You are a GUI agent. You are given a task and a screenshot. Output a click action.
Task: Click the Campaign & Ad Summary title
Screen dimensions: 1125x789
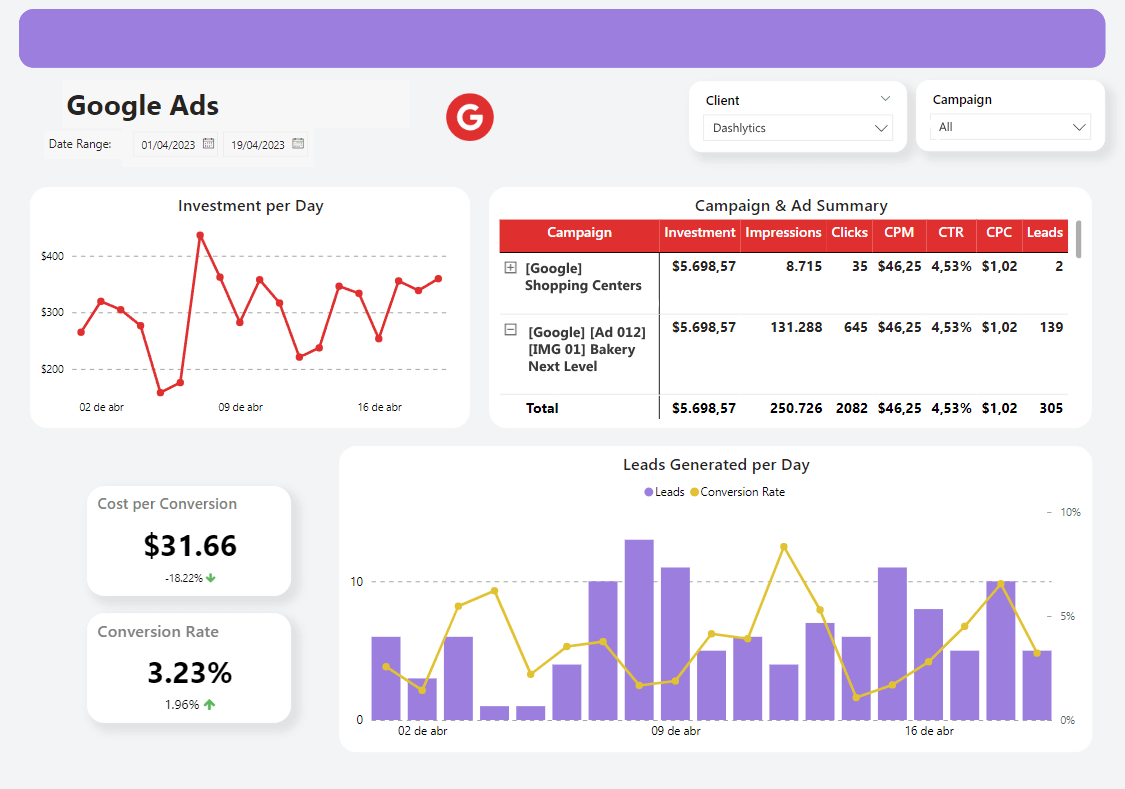(791, 206)
